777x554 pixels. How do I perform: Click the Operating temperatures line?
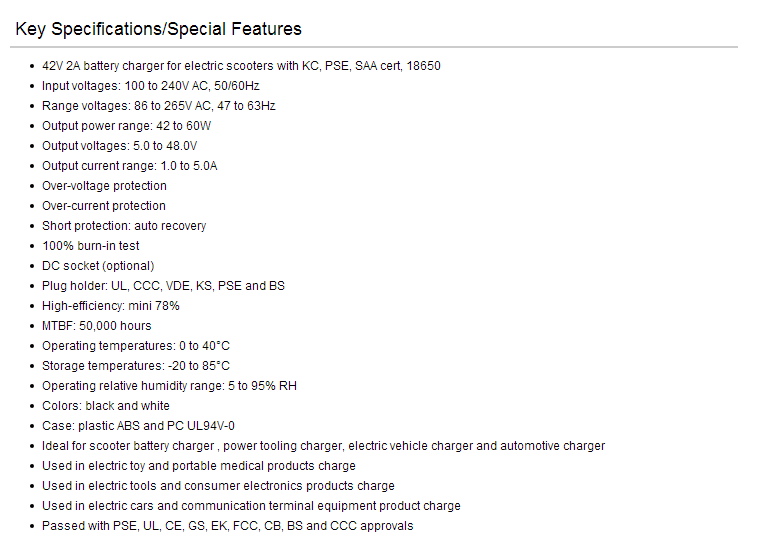point(136,346)
